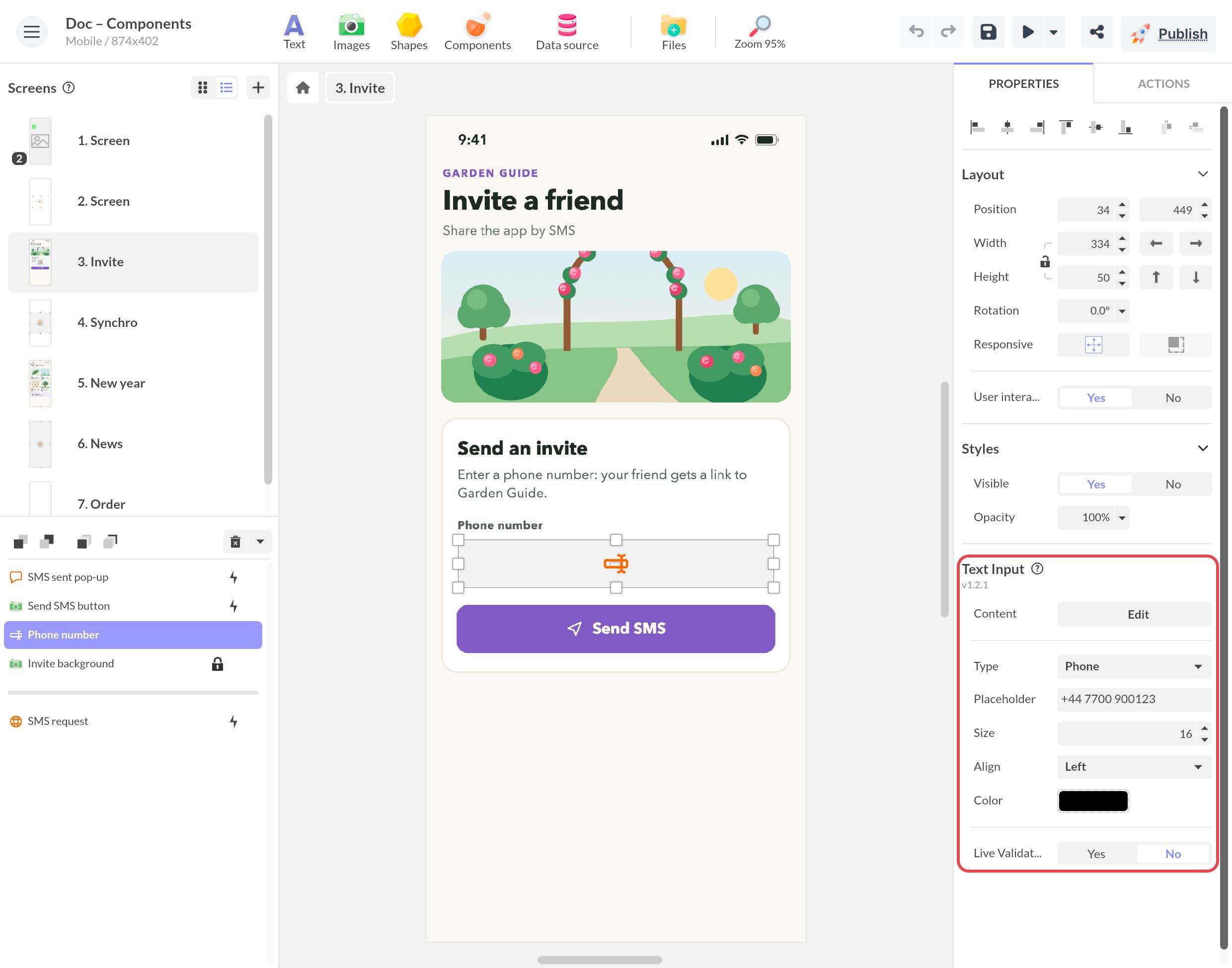Publish the app
The image size is (1232, 968).
click(x=1168, y=34)
